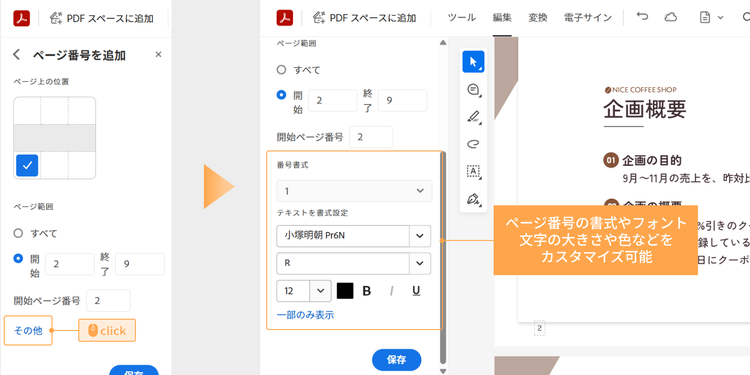The image size is (750, 375).
Task: Click the 小塚明朝 Pr6N font name field
Action: pos(343,236)
